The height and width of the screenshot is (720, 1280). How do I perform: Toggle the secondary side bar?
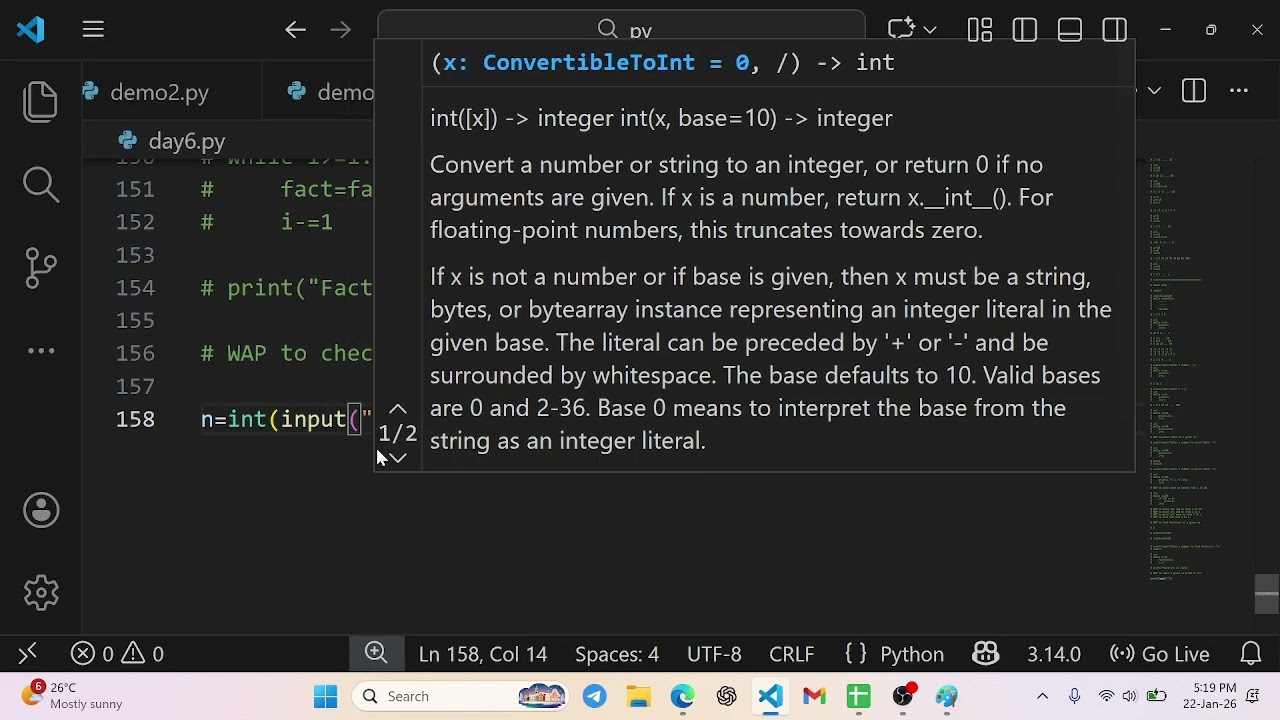click(1114, 30)
